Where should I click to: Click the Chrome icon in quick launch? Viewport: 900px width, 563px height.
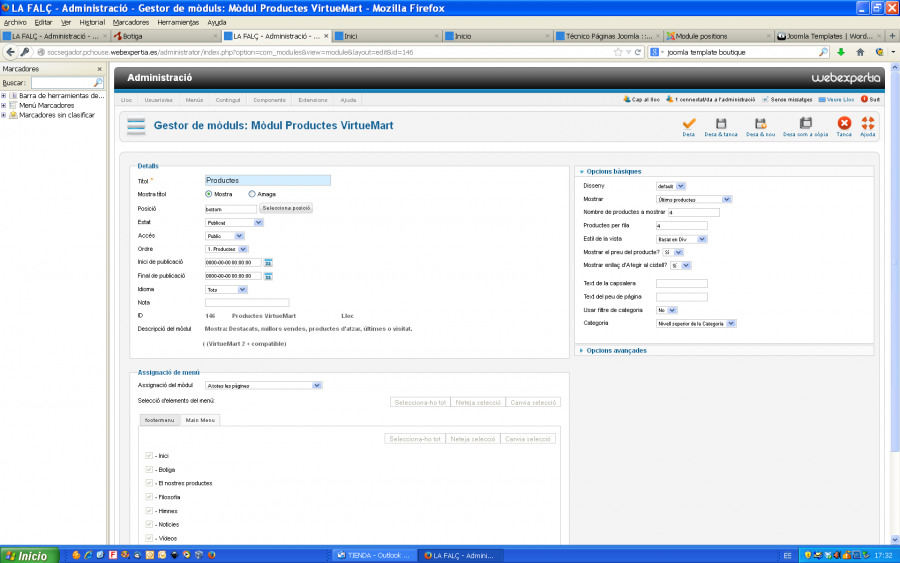[187, 555]
